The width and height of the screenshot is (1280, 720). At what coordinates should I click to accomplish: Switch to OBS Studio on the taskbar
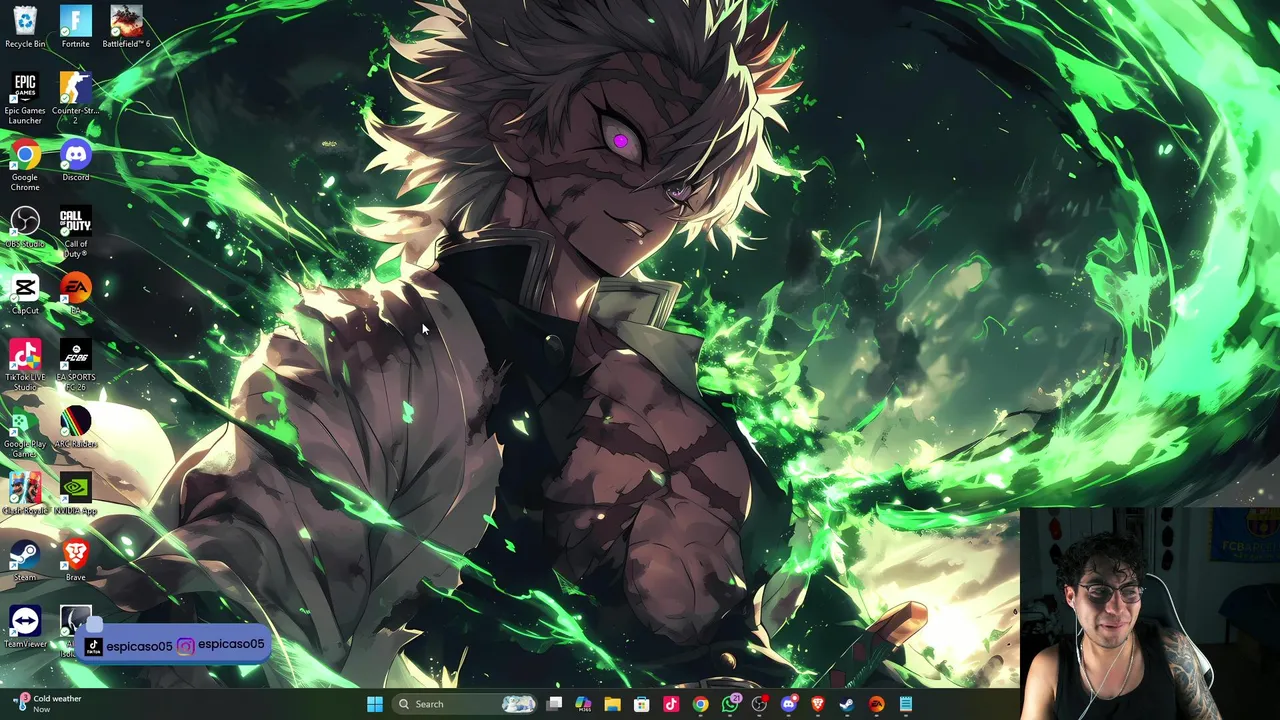tap(759, 704)
